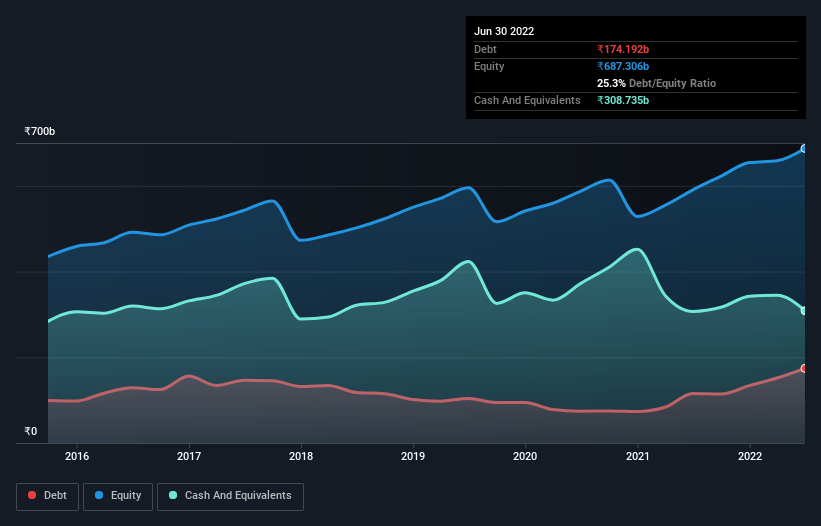
Task: Click the ₹0 y-axis label
Action: 31,431
